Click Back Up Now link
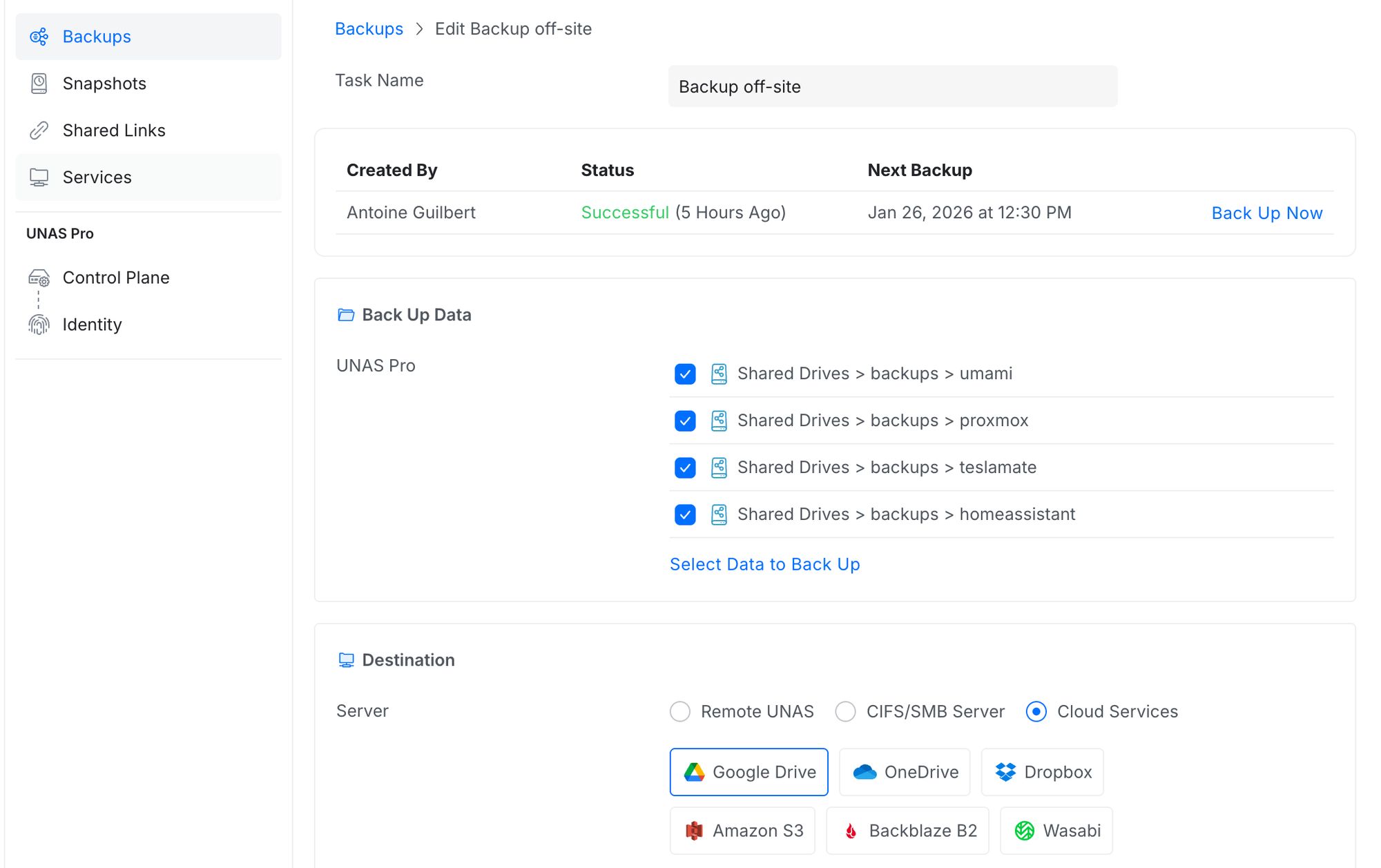 [1266, 213]
